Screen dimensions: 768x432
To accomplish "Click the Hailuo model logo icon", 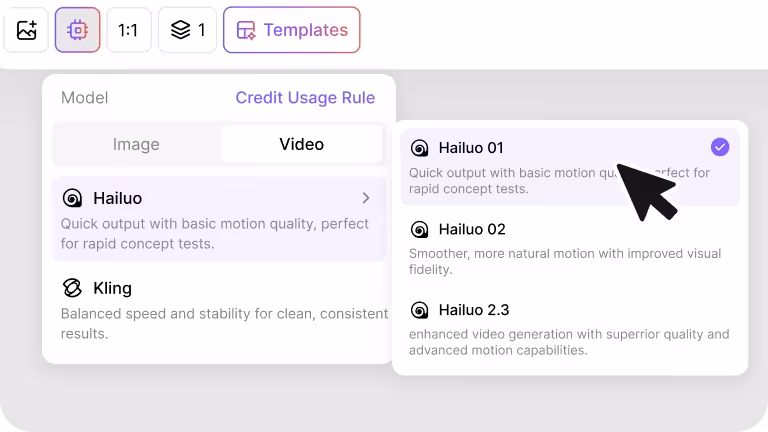I will [x=72, y=198].
